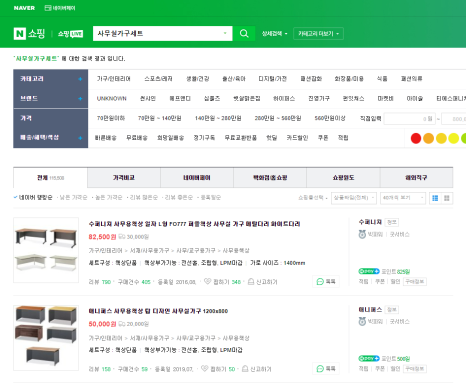
Task: Open search box suggestion dropdown arrow
Action: (225, 33)
